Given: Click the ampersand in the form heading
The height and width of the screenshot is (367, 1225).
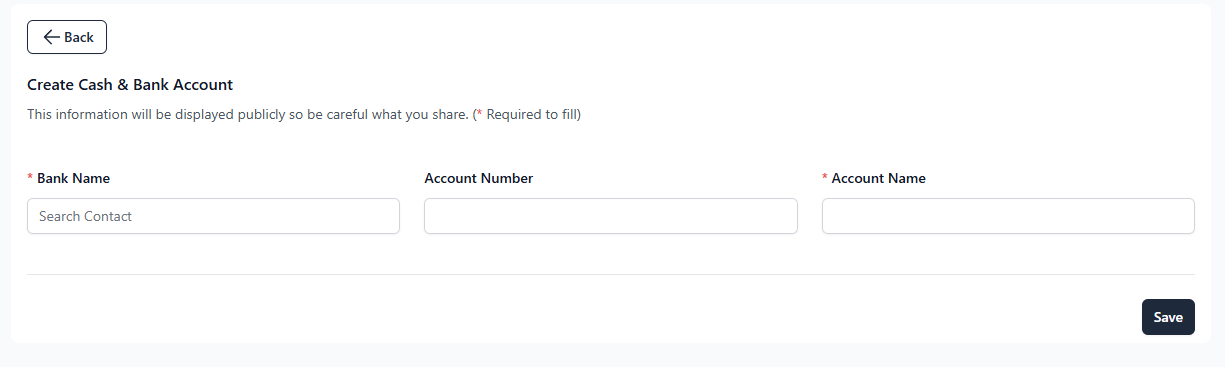Looking at the screenshot, I should point(123,85).
